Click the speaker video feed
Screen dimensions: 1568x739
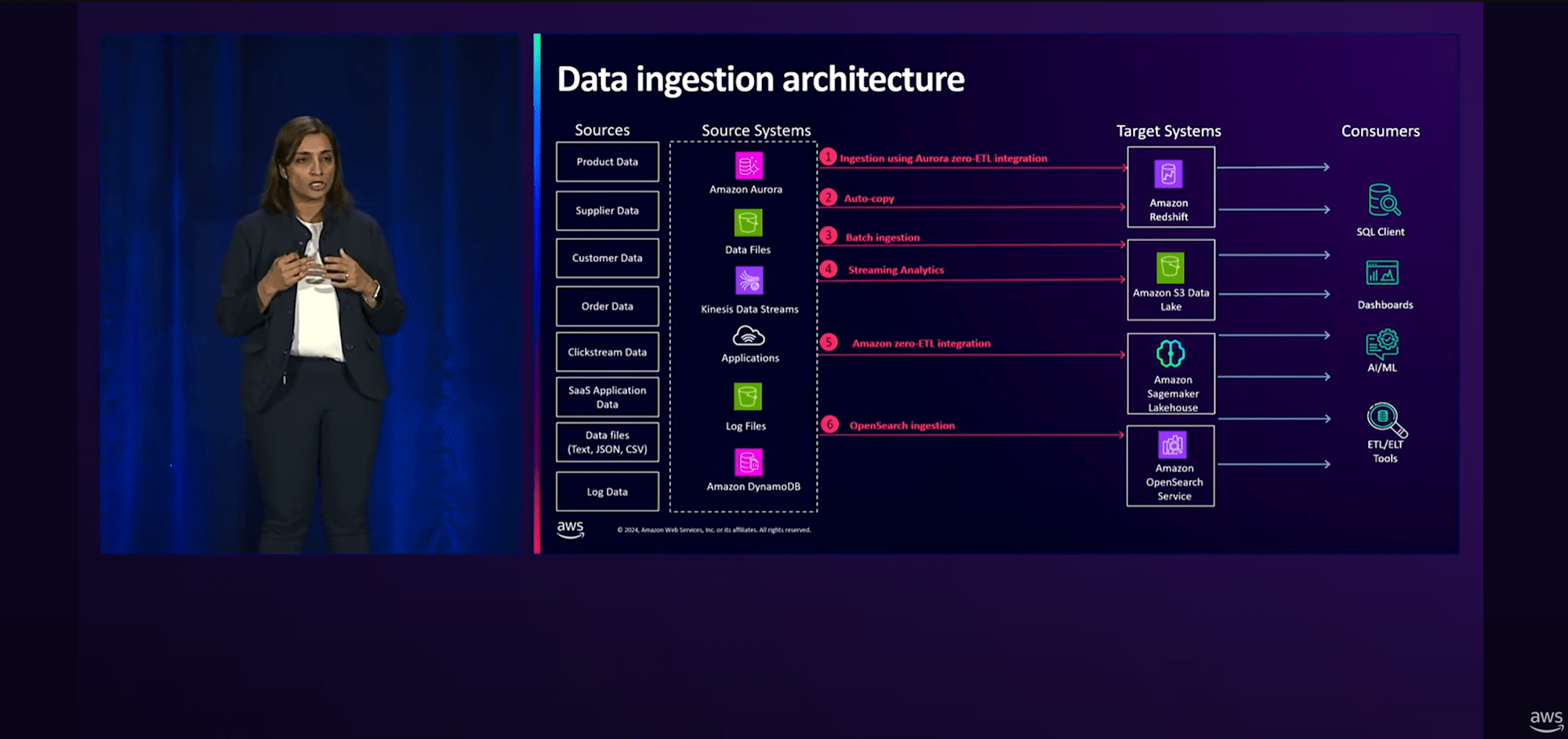pyautogui.click(x=310, y=293)
